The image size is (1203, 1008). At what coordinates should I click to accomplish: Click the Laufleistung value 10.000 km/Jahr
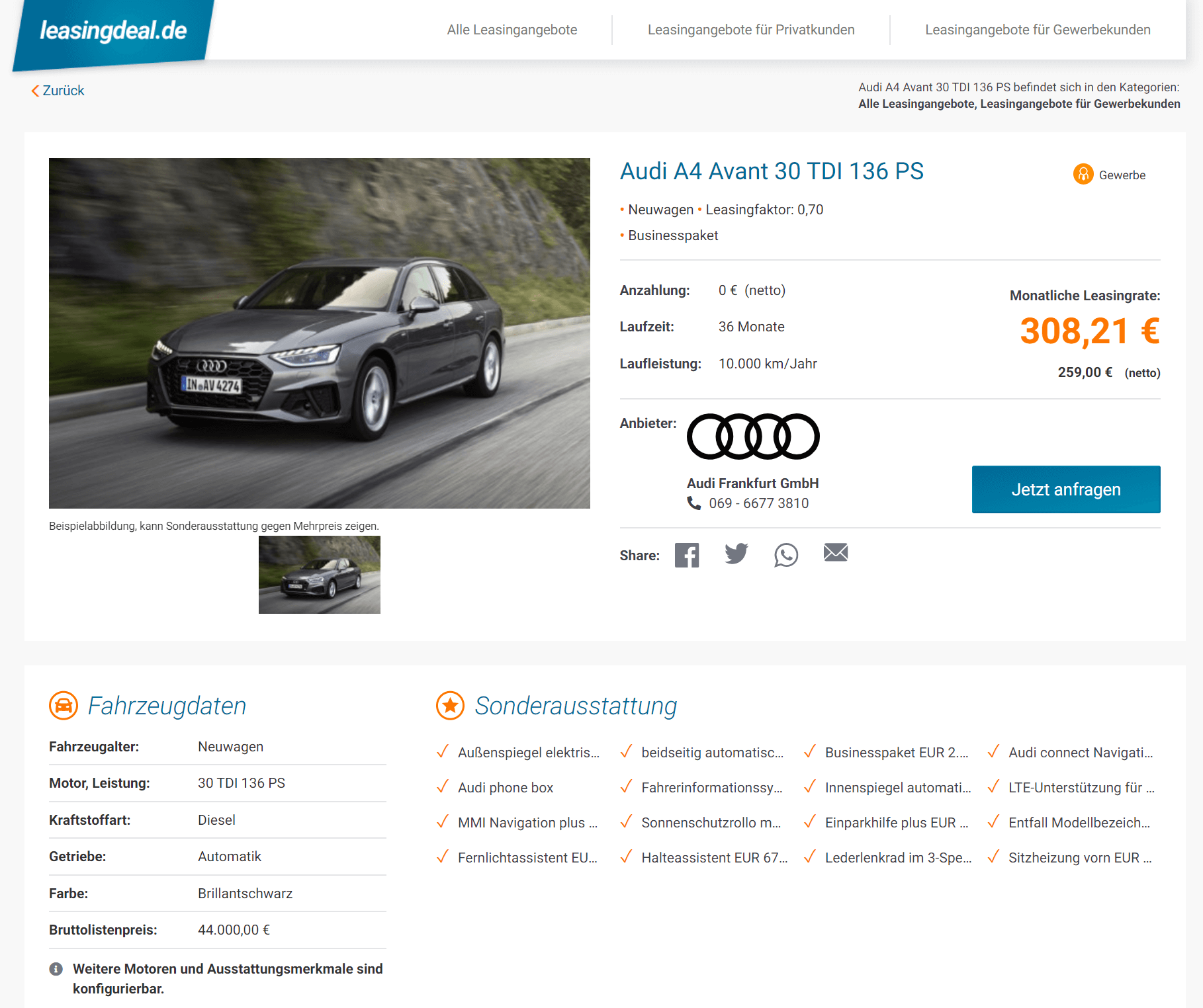pos(768,364)
